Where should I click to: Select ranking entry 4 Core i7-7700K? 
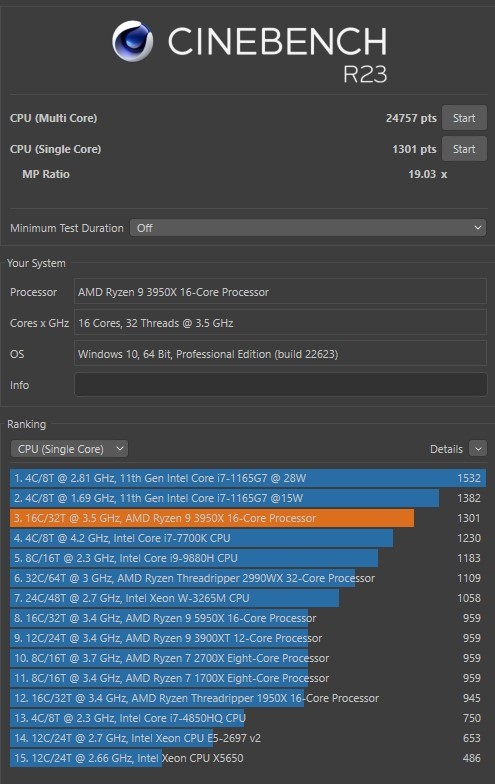[x=248, y=538]
